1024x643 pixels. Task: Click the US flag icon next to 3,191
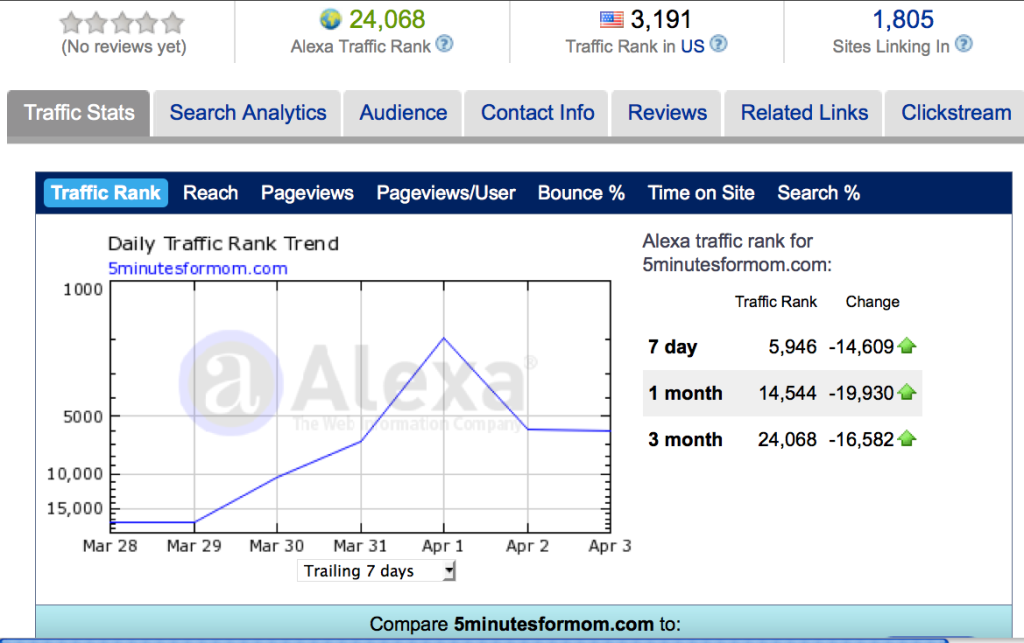[x=611, y=20]
